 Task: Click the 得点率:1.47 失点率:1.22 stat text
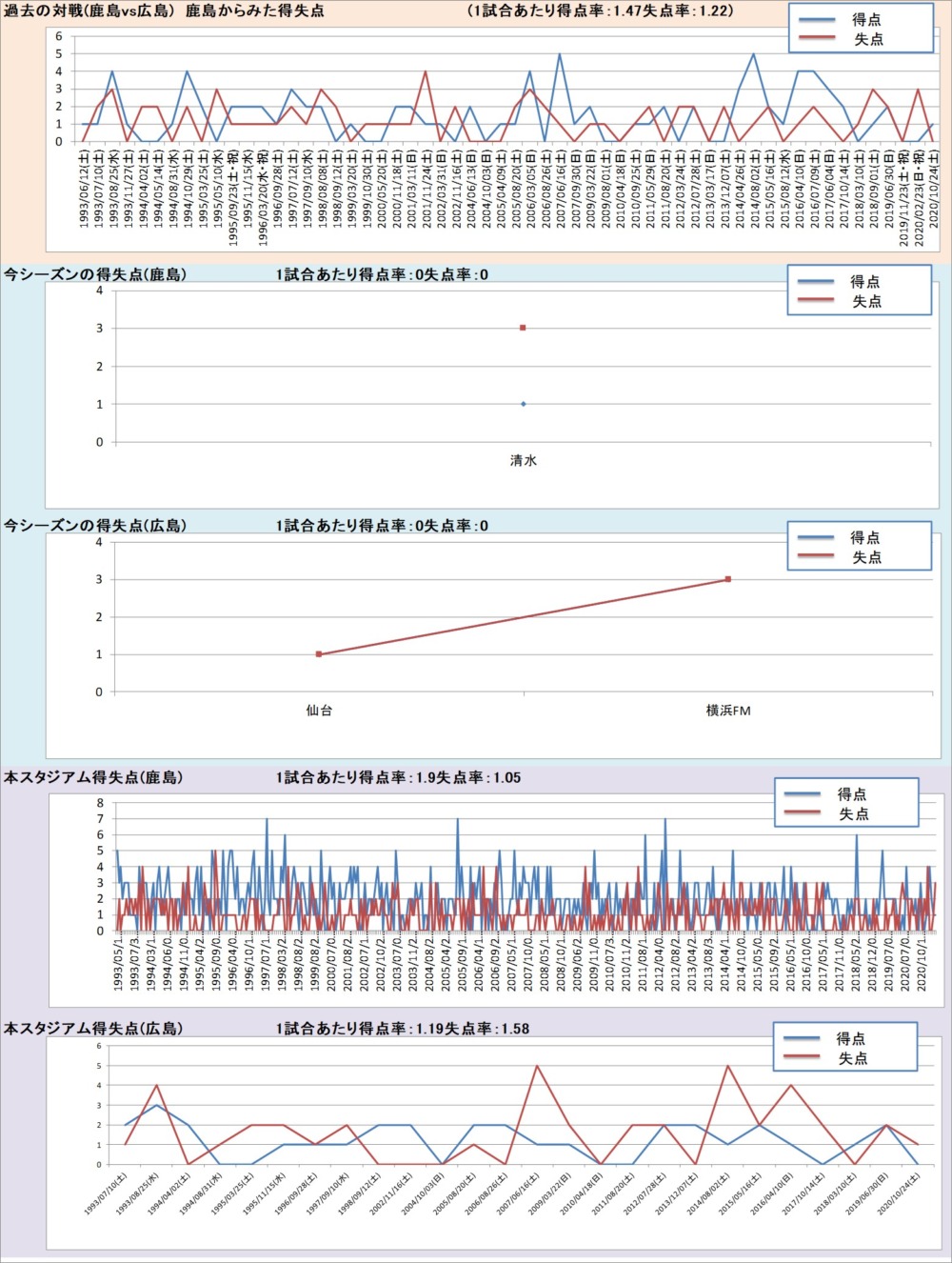point(601,11)
